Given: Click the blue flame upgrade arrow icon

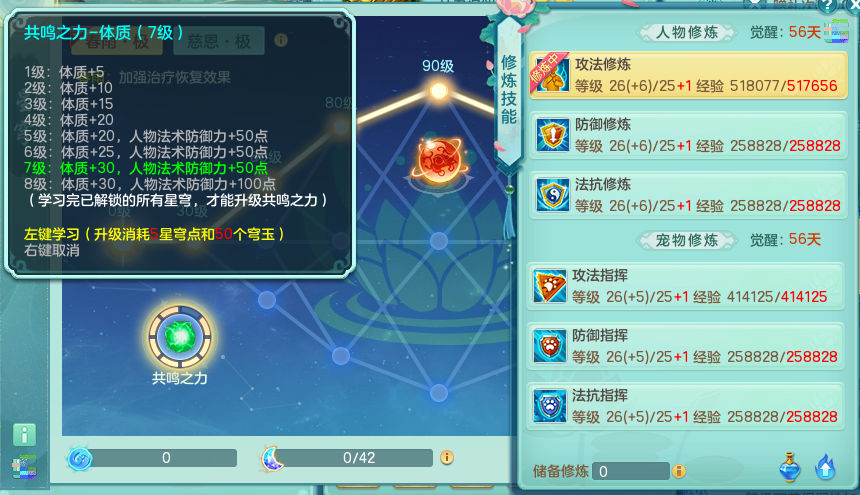Looking at the screenshot, I should click(825, 467).
